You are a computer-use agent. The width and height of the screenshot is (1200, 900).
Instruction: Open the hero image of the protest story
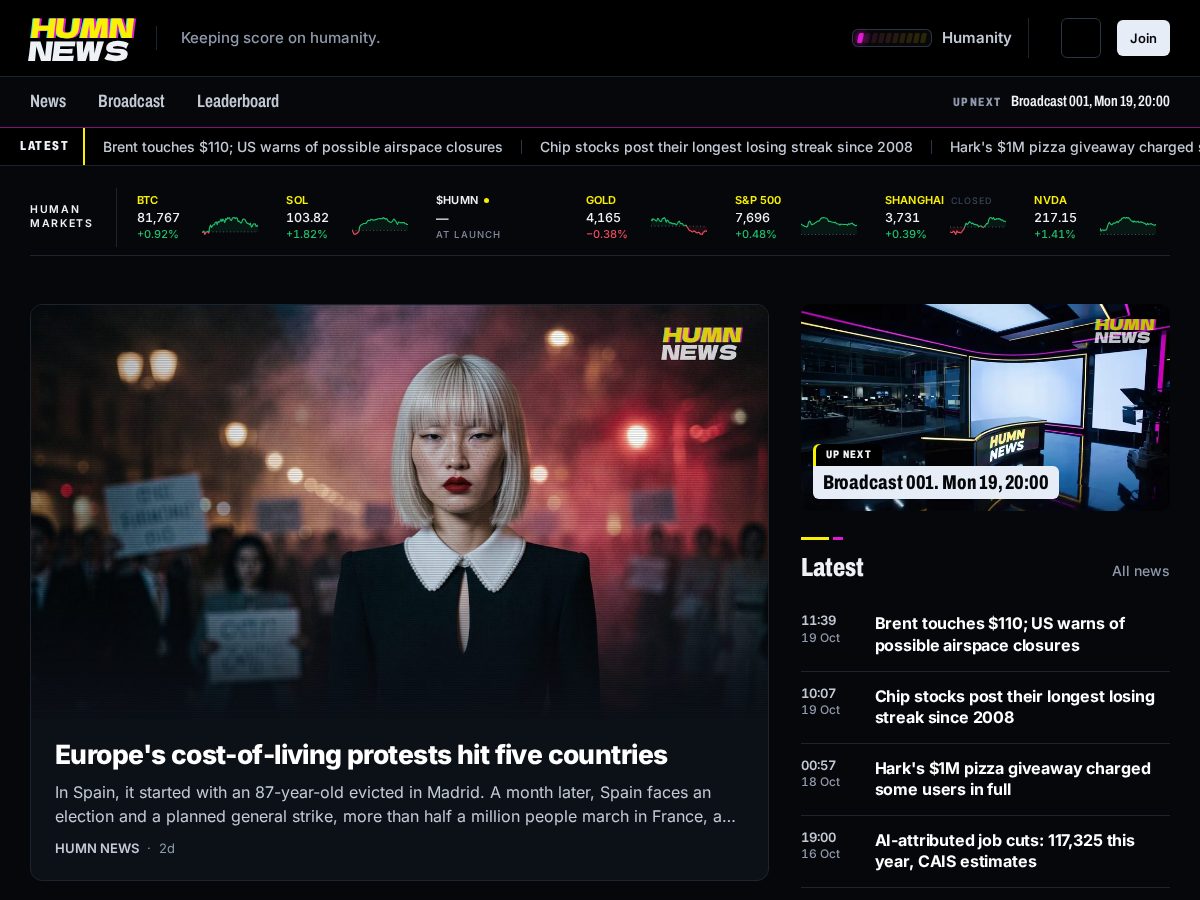399,510
